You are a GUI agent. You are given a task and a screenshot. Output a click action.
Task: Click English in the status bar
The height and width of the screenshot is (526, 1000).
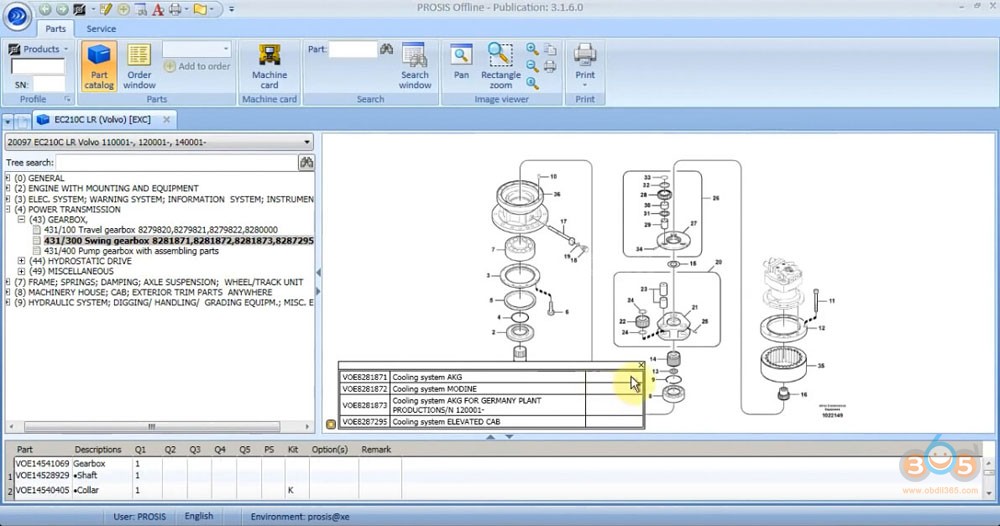pos(199,516)
